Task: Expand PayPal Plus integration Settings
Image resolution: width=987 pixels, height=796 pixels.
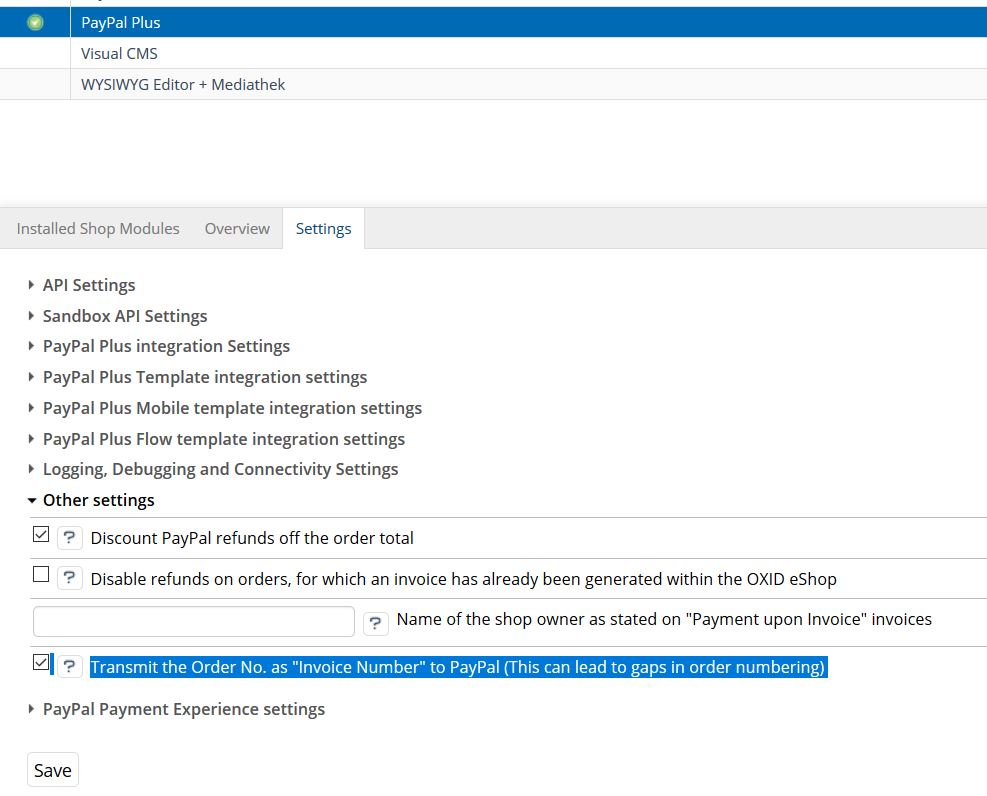Action: coord(166,346)
